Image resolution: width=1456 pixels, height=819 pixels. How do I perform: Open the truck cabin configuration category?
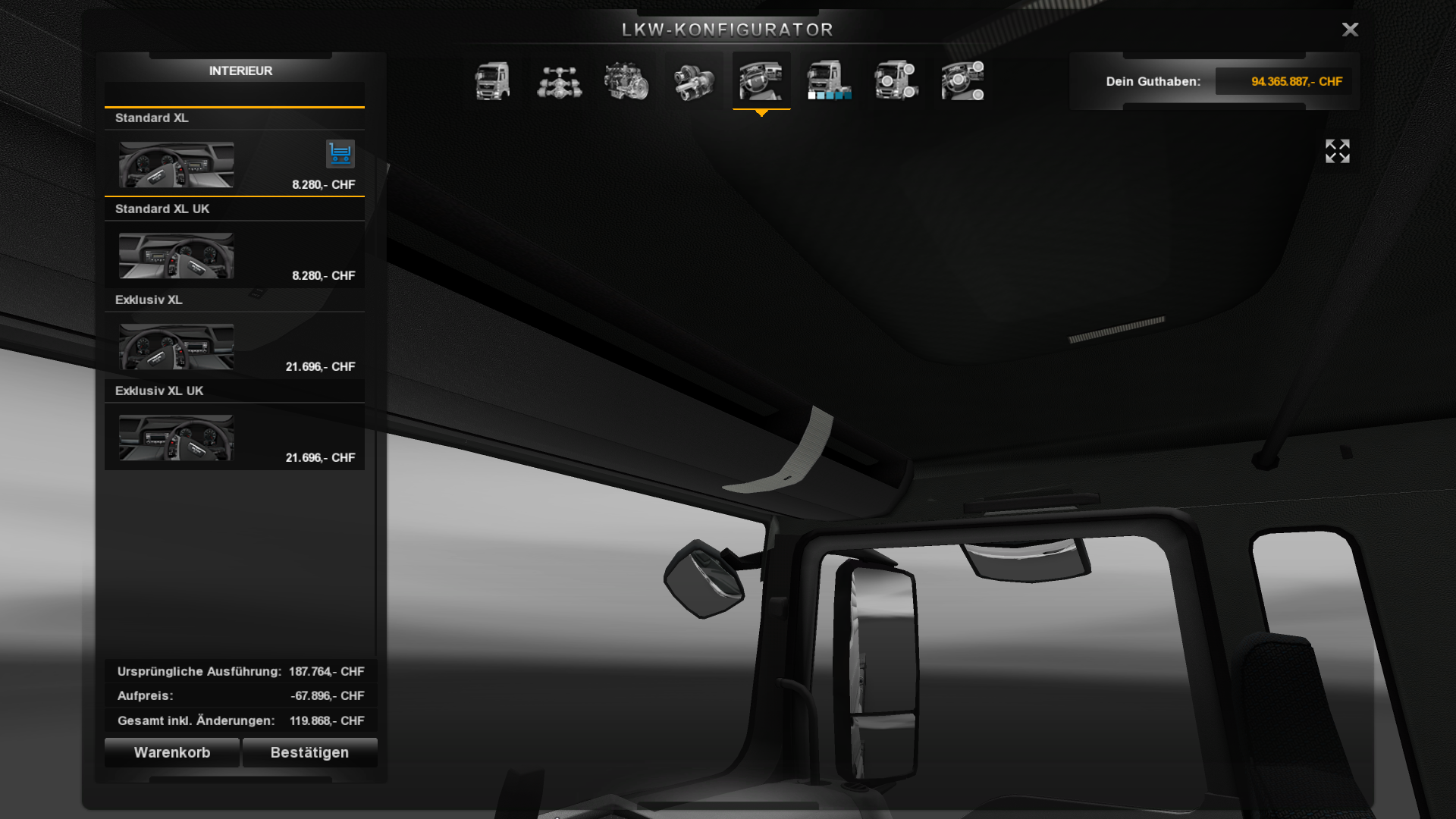(x=493, y=80)
